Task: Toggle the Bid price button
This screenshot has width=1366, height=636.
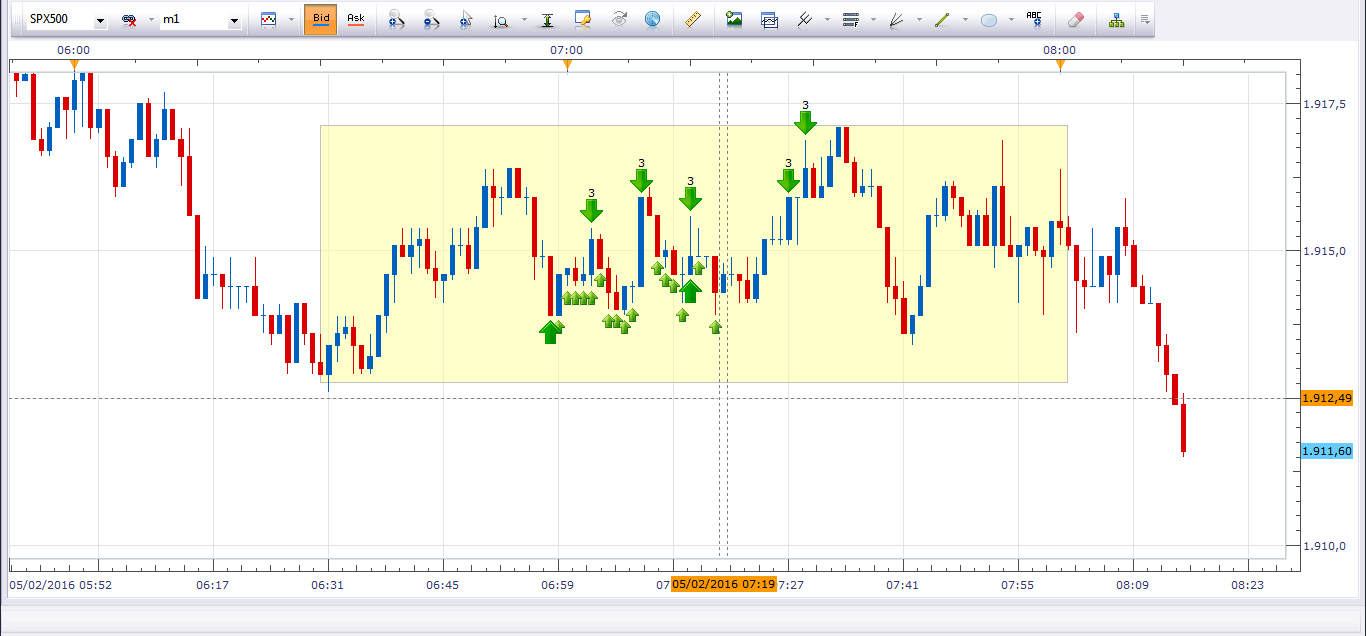Action: point(320,19)
